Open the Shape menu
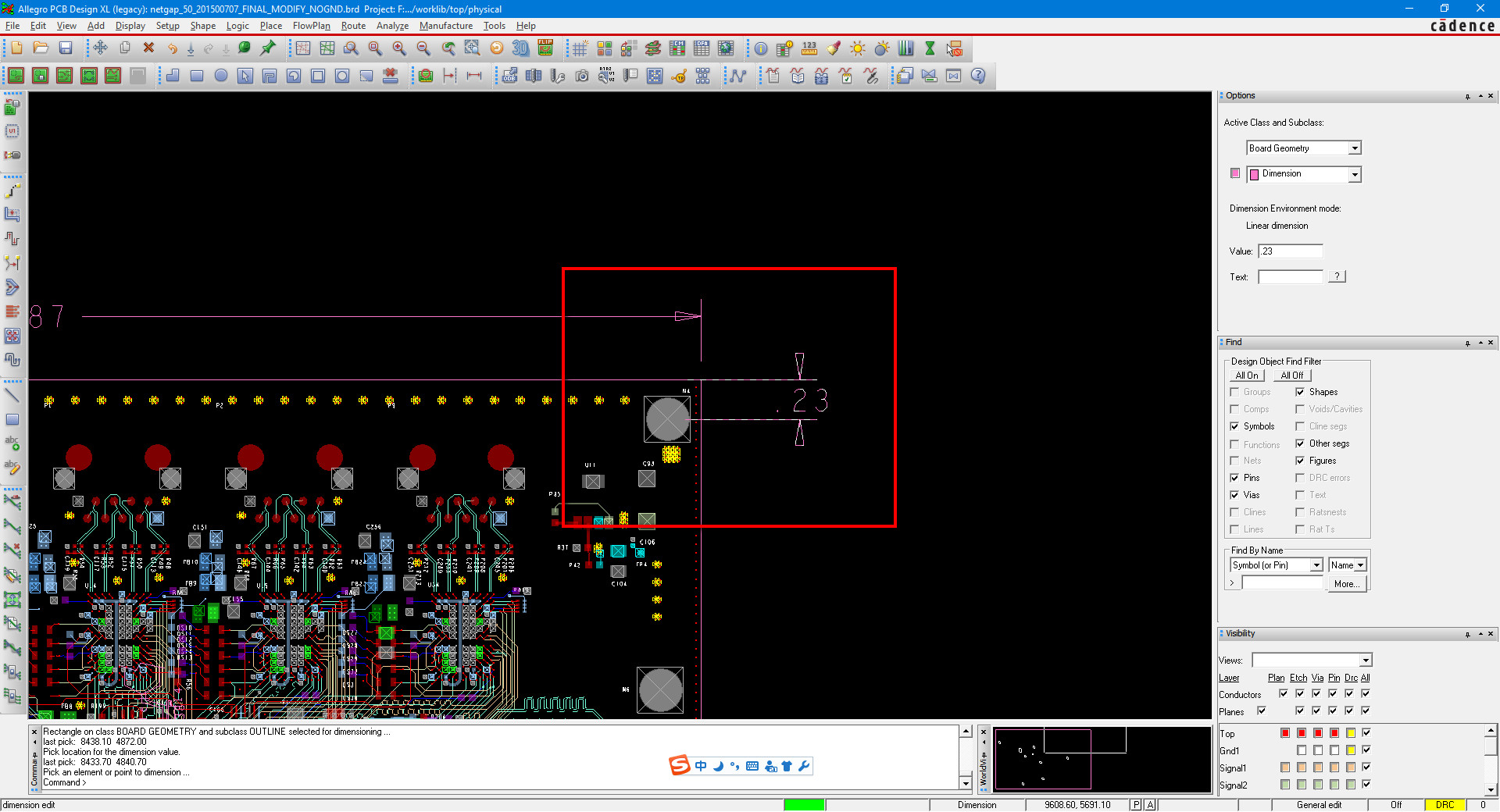1500x812 pixels. (203, 26)
